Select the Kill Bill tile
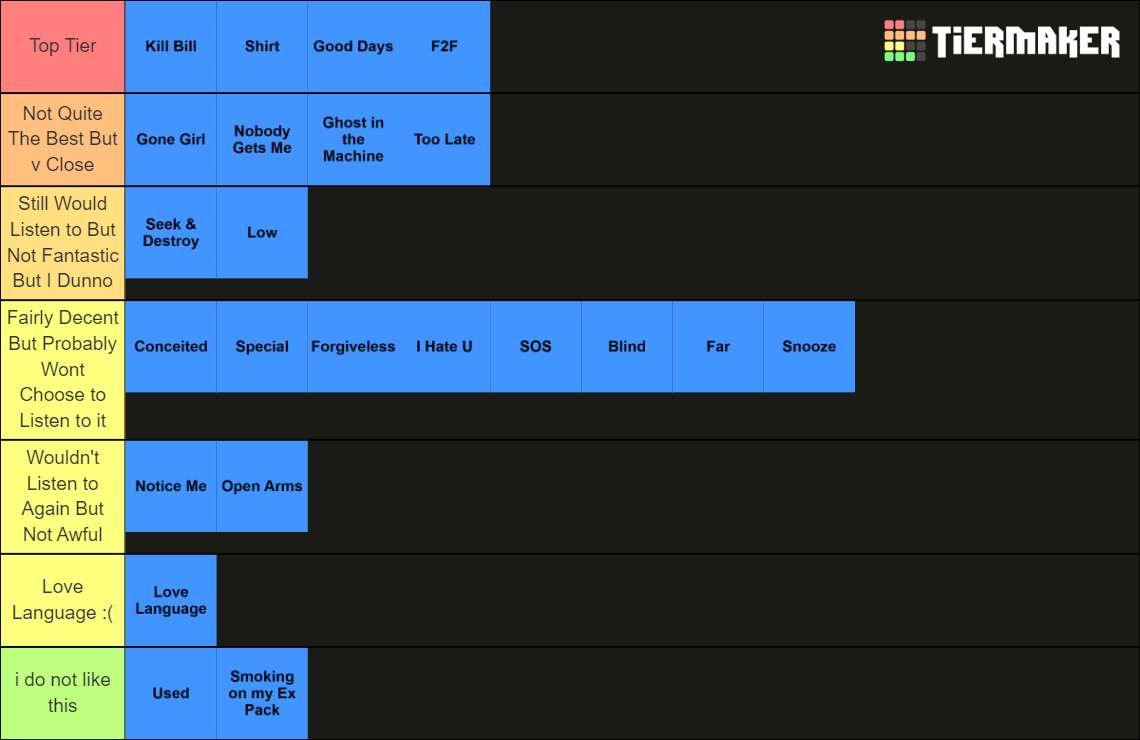Image resolution: width=1140 pixels, height=740 pixels. 170,46
